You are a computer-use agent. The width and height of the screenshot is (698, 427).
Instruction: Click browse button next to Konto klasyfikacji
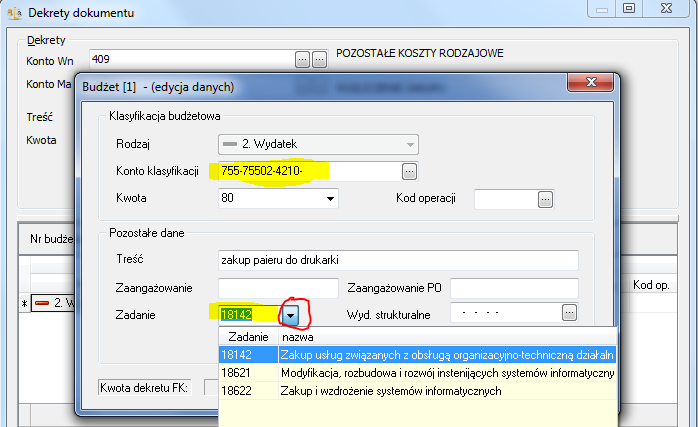(410, 171)
